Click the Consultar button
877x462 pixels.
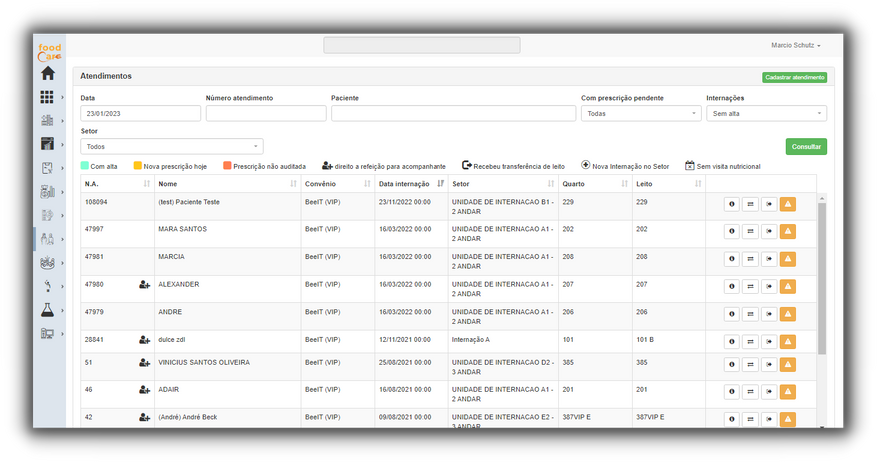click(806, 147)
